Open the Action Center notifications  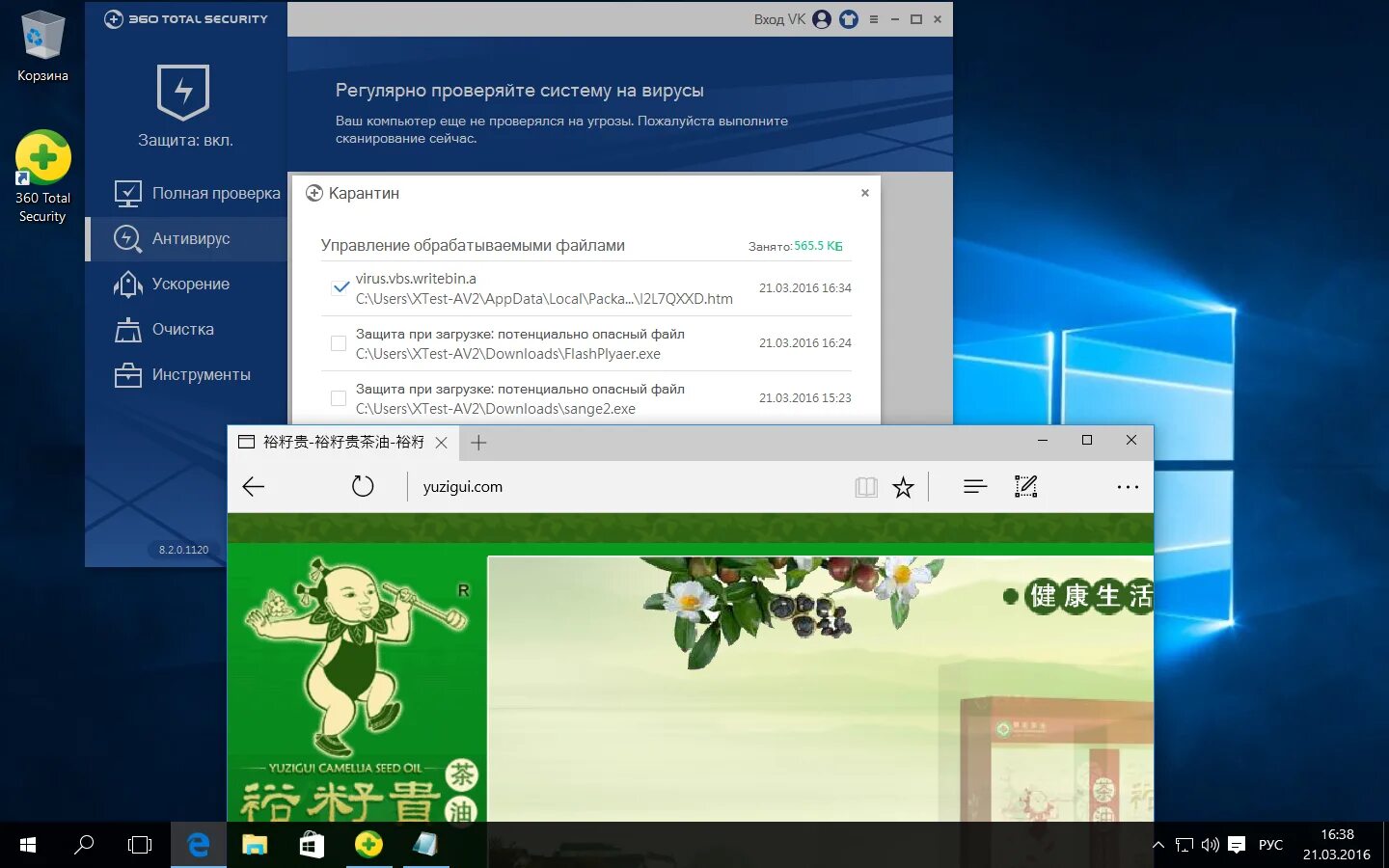coord(1237,845)
